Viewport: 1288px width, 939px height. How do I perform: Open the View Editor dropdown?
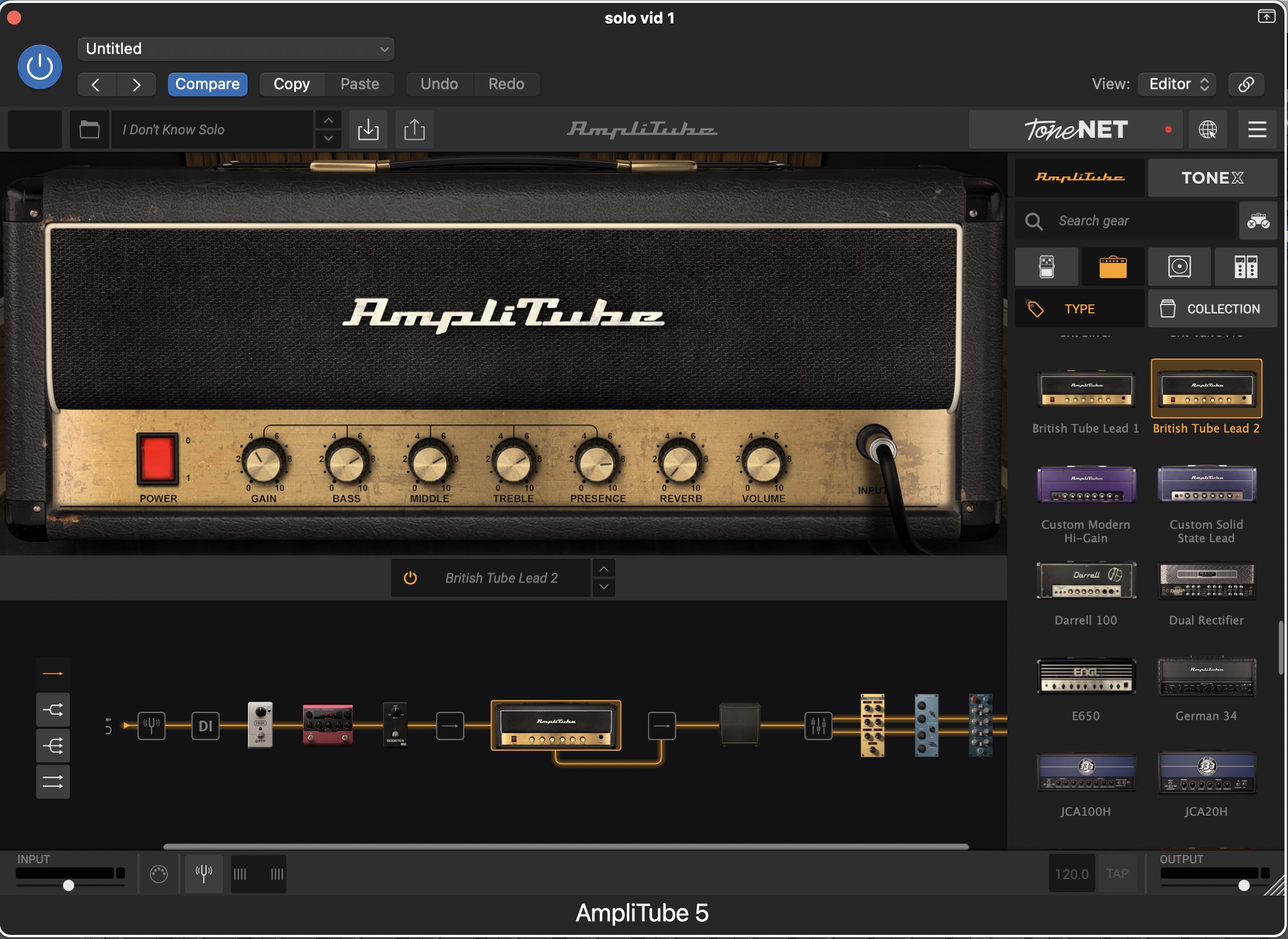click(1177, 85)
